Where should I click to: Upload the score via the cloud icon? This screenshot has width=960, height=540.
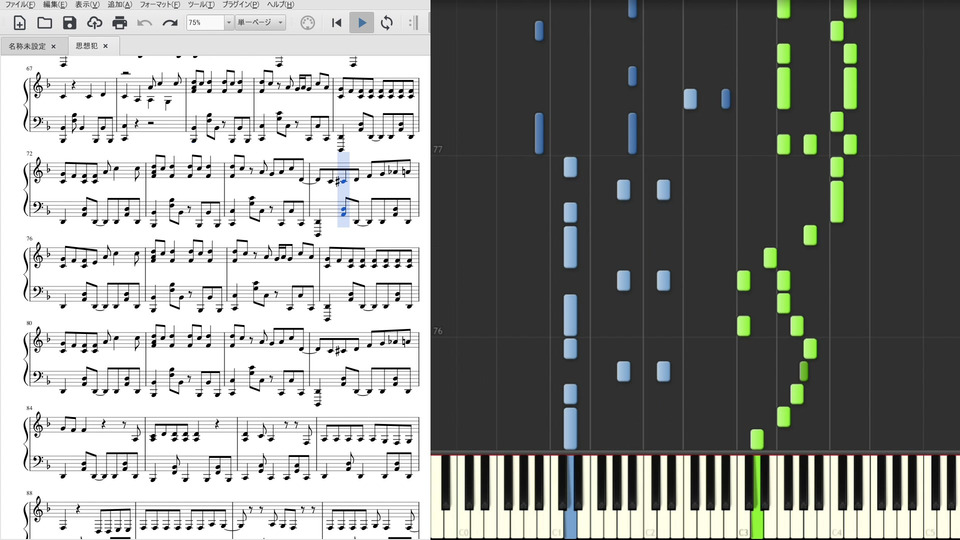(94, 23)
